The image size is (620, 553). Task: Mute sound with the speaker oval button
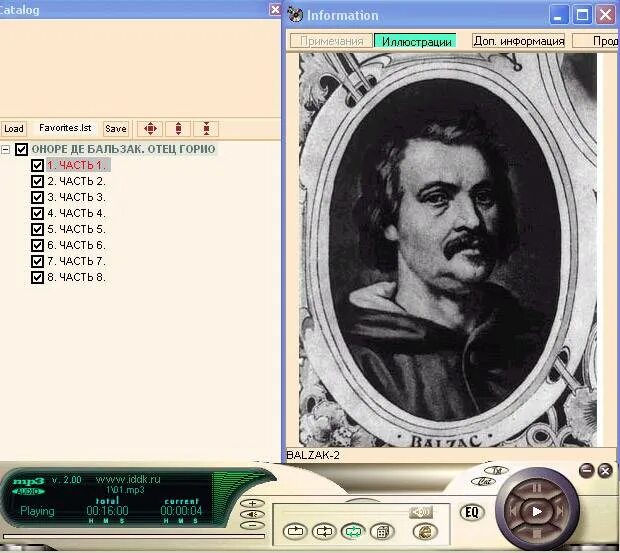252,514
